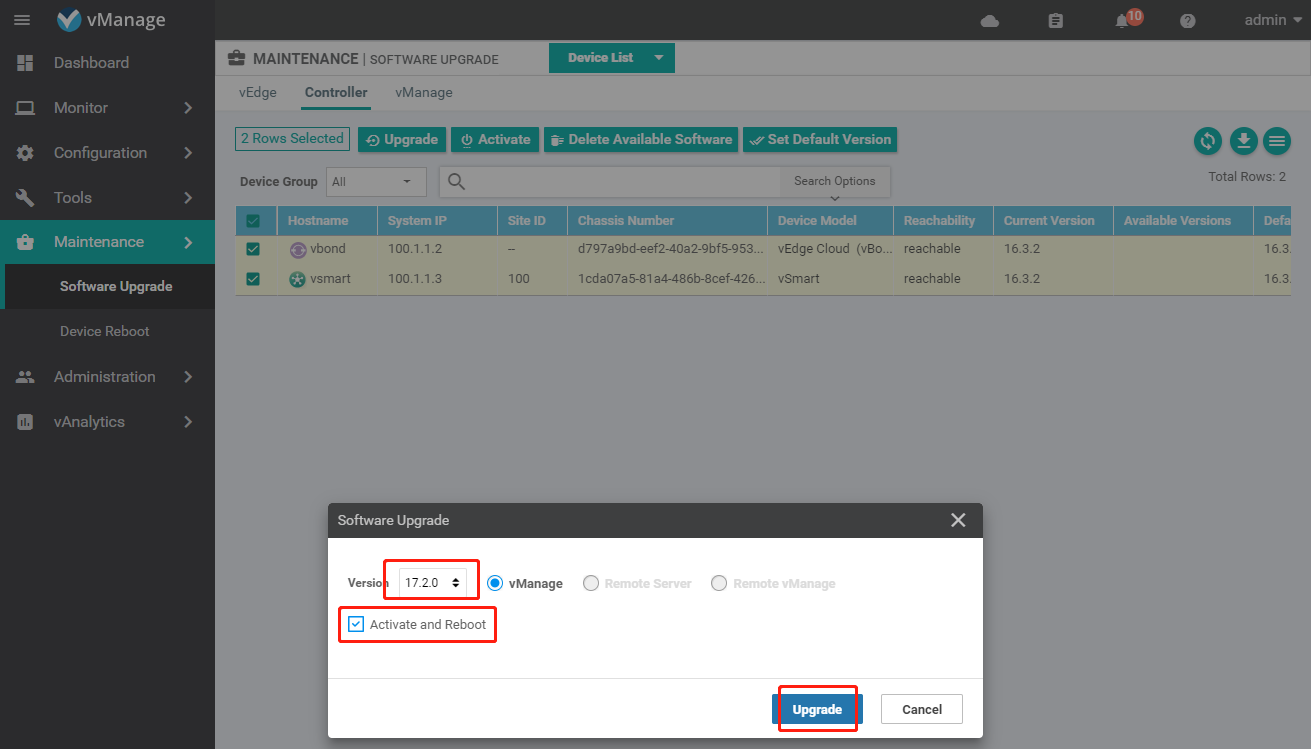Toggle the select-all rows checkbox
Viewport: 1311px width, 749px height.
coord(253,221)
